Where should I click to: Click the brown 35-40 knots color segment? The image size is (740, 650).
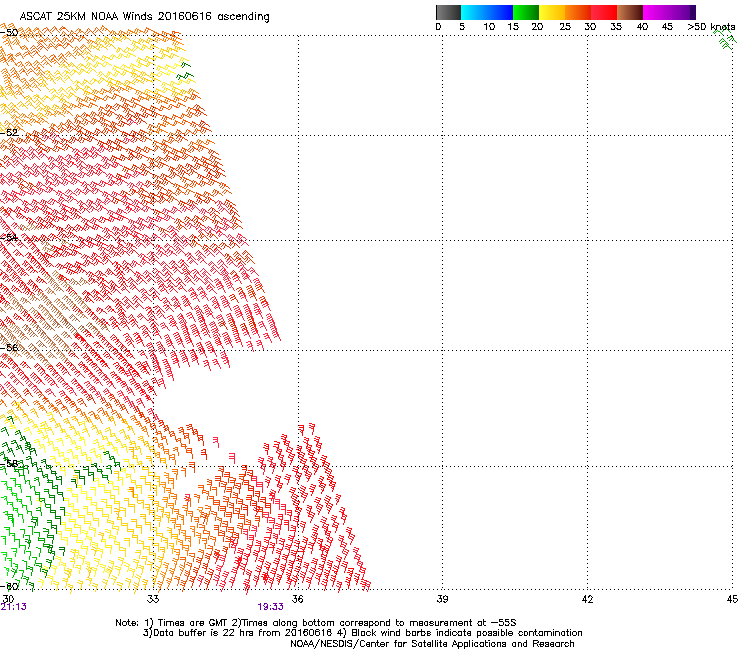pyautogui.click(x=630, y=12)
